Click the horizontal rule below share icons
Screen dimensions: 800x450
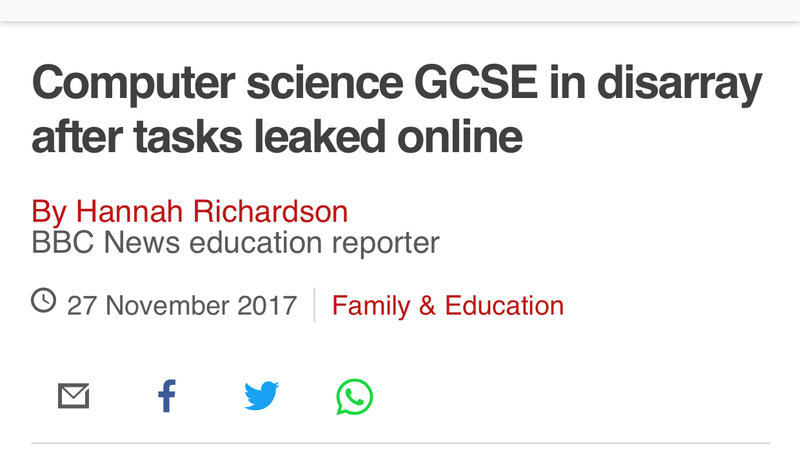click(x=400, y=442)
